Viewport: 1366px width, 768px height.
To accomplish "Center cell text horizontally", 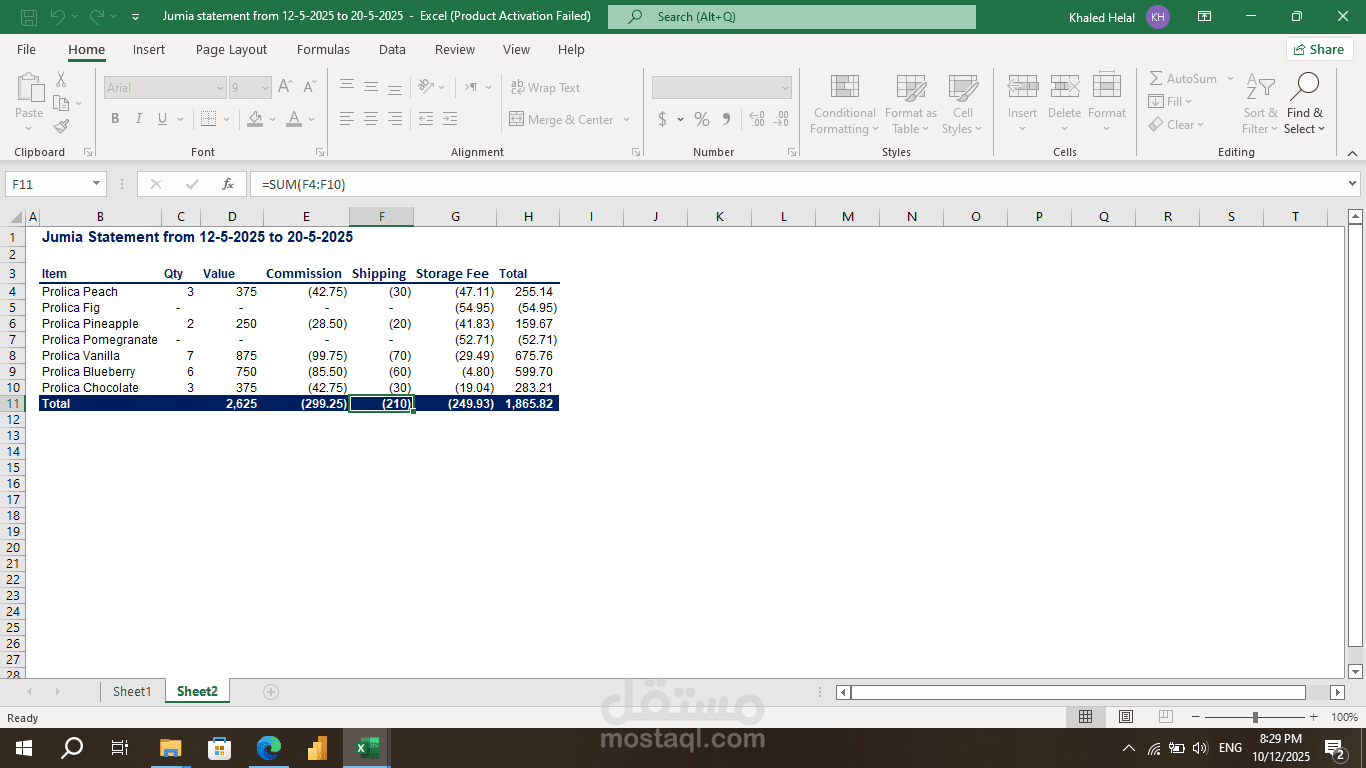I will click(371, 119).
